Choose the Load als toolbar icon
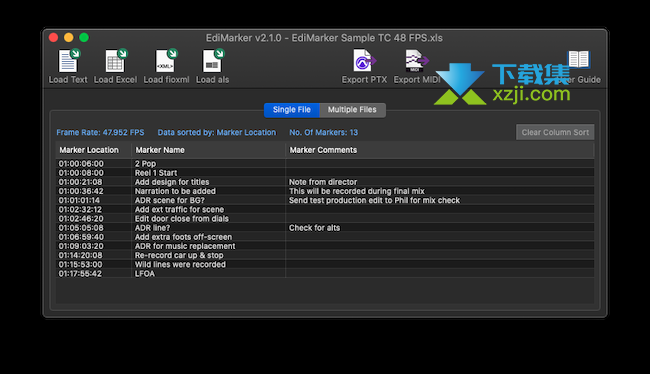The image size is (650, 374). (213, 61)
